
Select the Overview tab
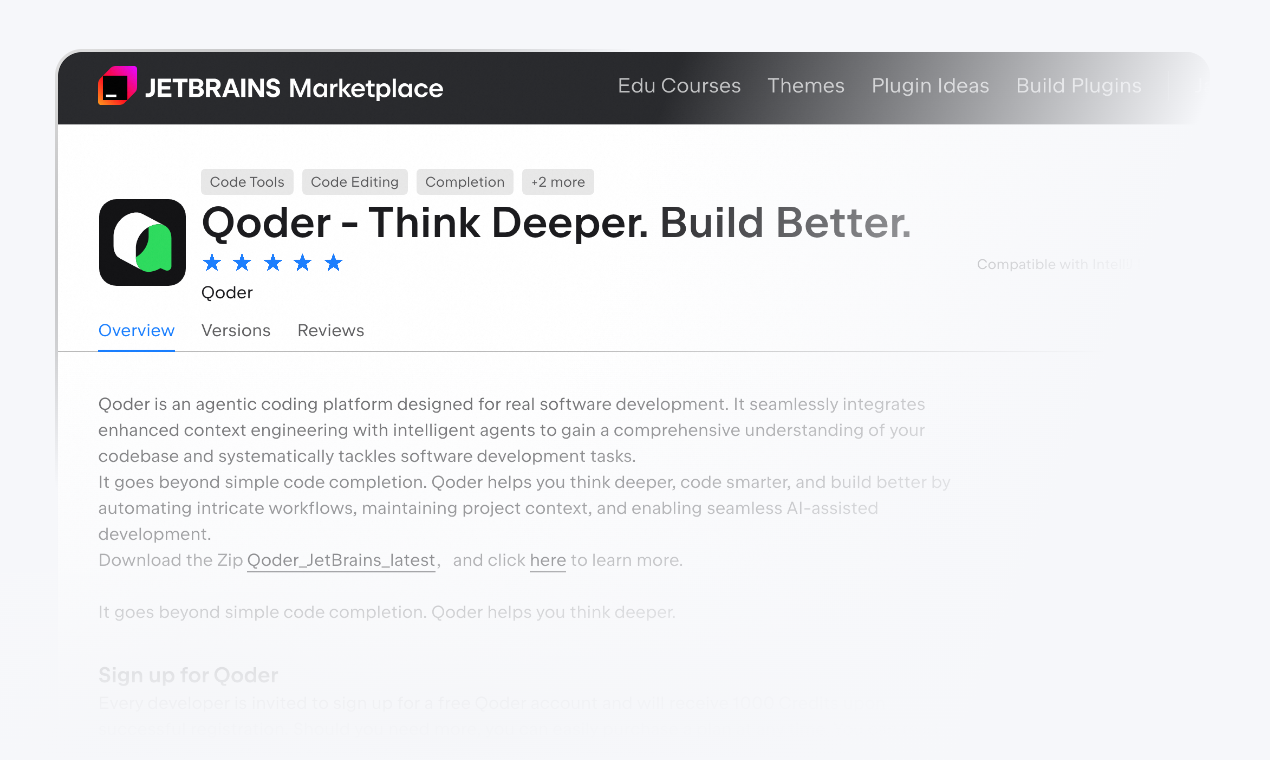pos(136,330)
